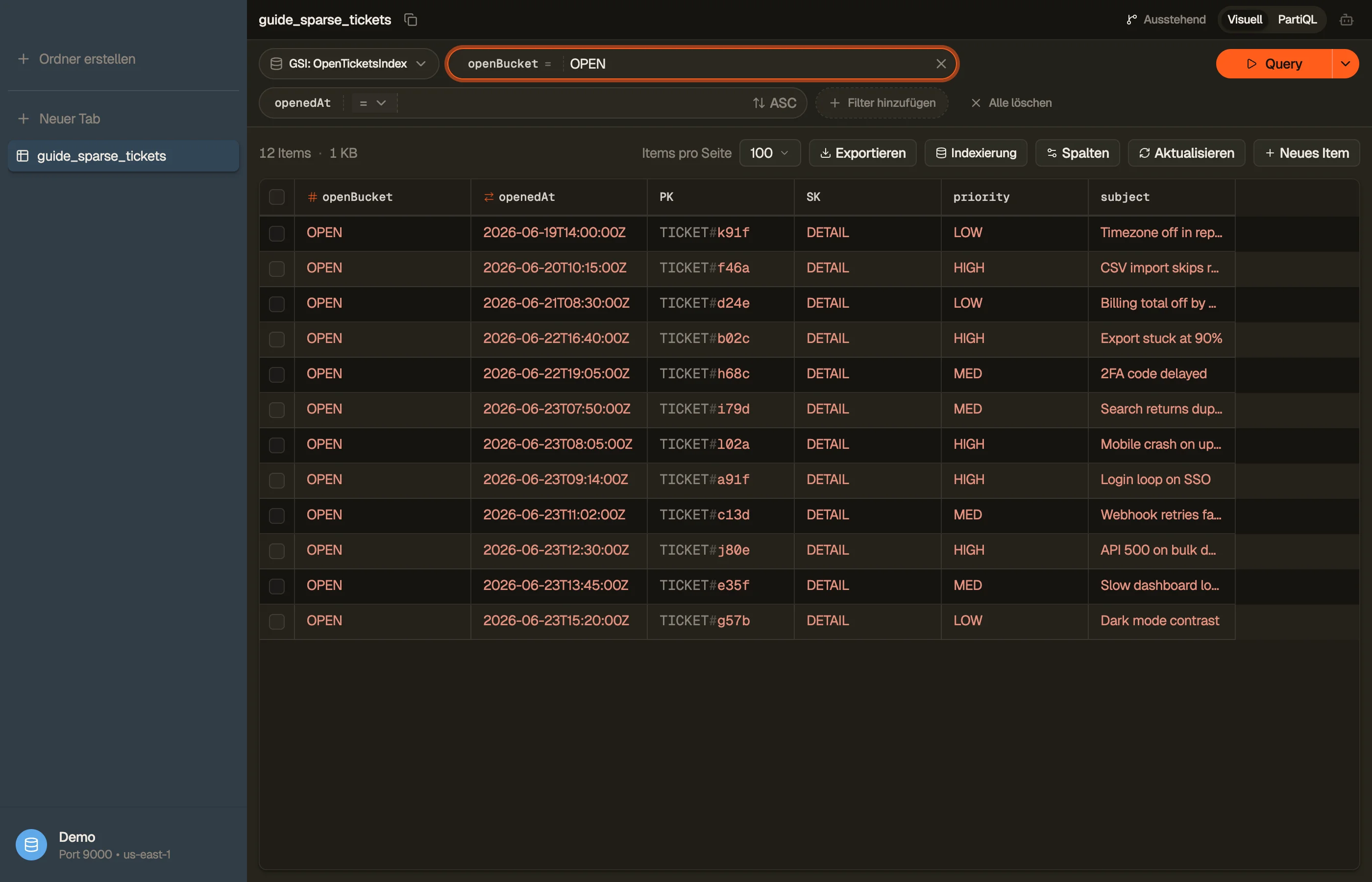This screenshot has height=882, width=1372.
Task: Select the TICKET#i79d row checkbox
Action: (276, 409)
